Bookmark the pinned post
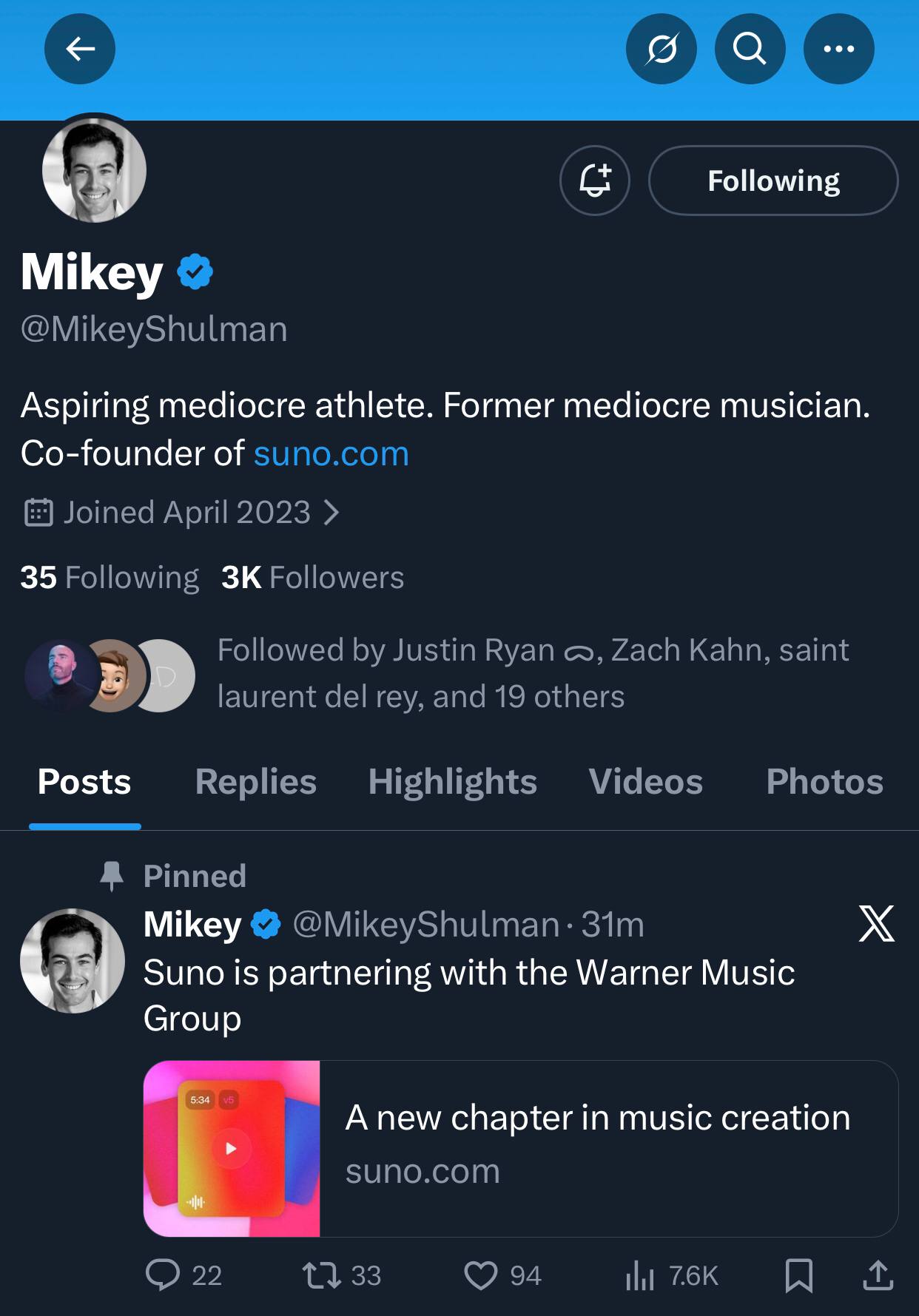919x1316 pixels. pos(798,1275)
